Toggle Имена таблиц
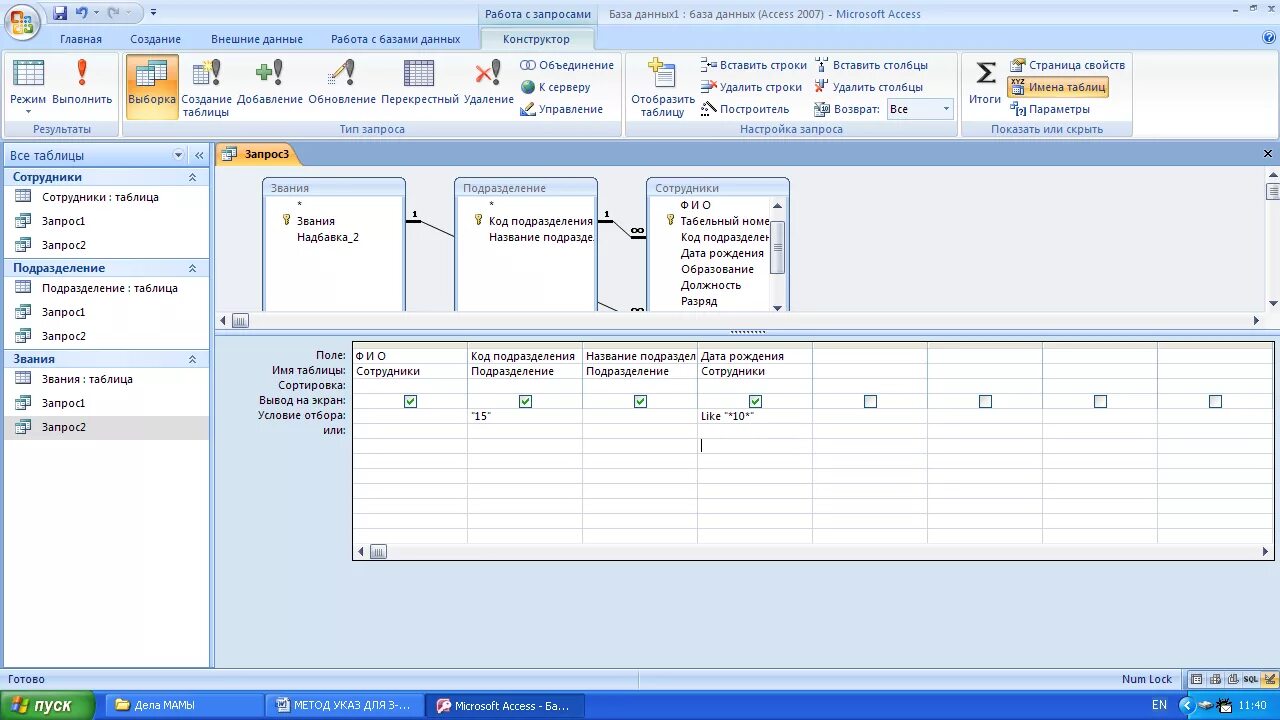 [x=1058, y=87]
